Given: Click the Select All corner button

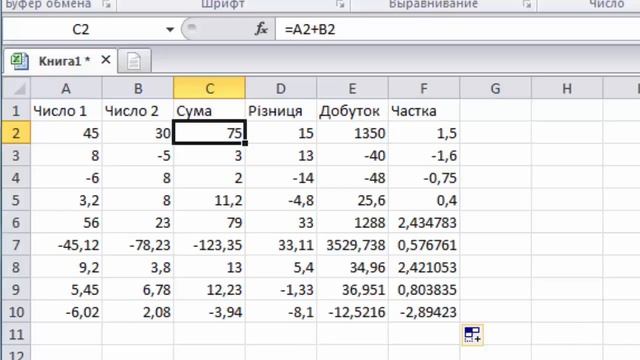Looking at the screenshot, I should (x=16, y=88).
